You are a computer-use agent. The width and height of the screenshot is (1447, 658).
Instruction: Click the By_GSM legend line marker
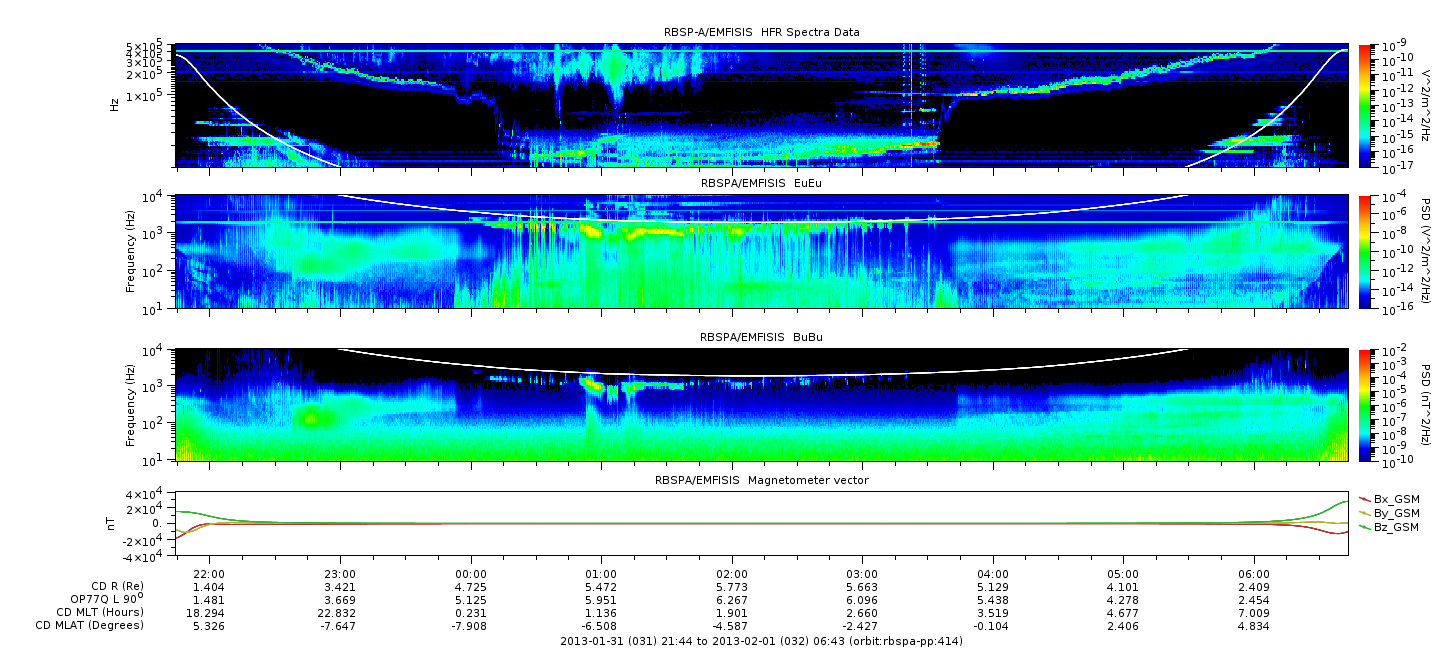click(1364, 513)
